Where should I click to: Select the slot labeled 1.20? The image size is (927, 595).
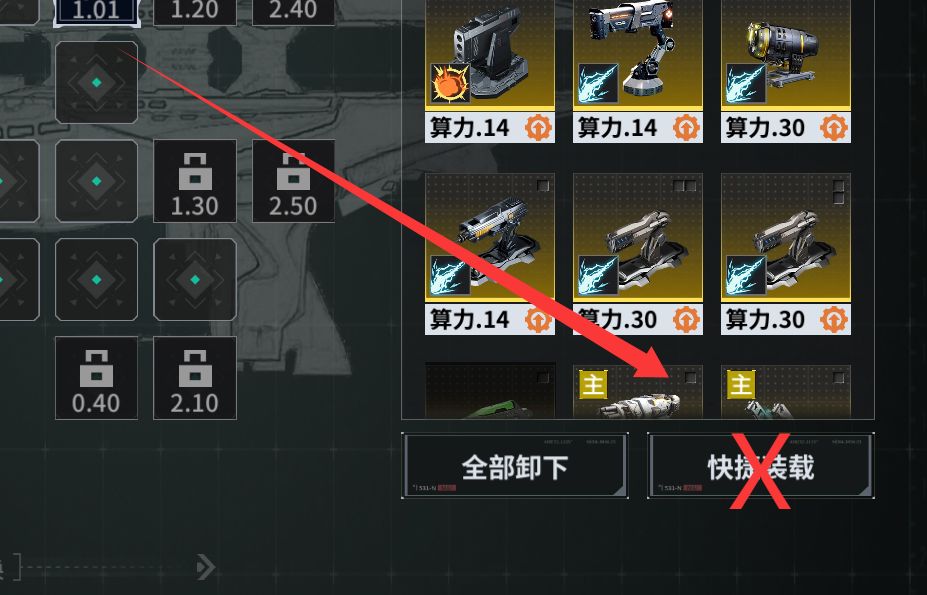pos(195,12)
